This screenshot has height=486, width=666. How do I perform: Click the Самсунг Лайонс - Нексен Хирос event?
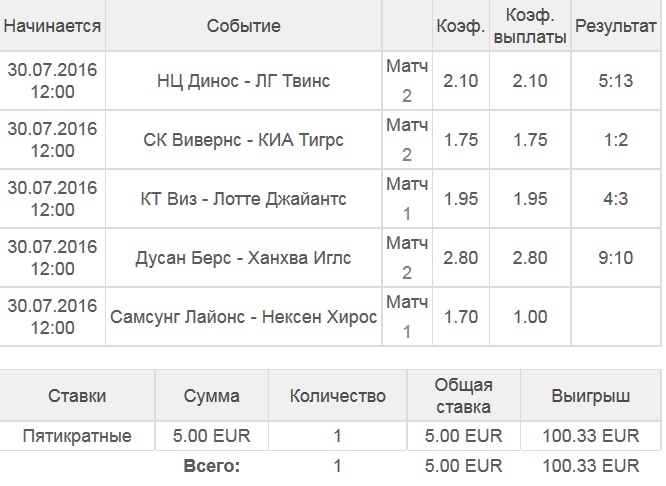coord(244,316)
